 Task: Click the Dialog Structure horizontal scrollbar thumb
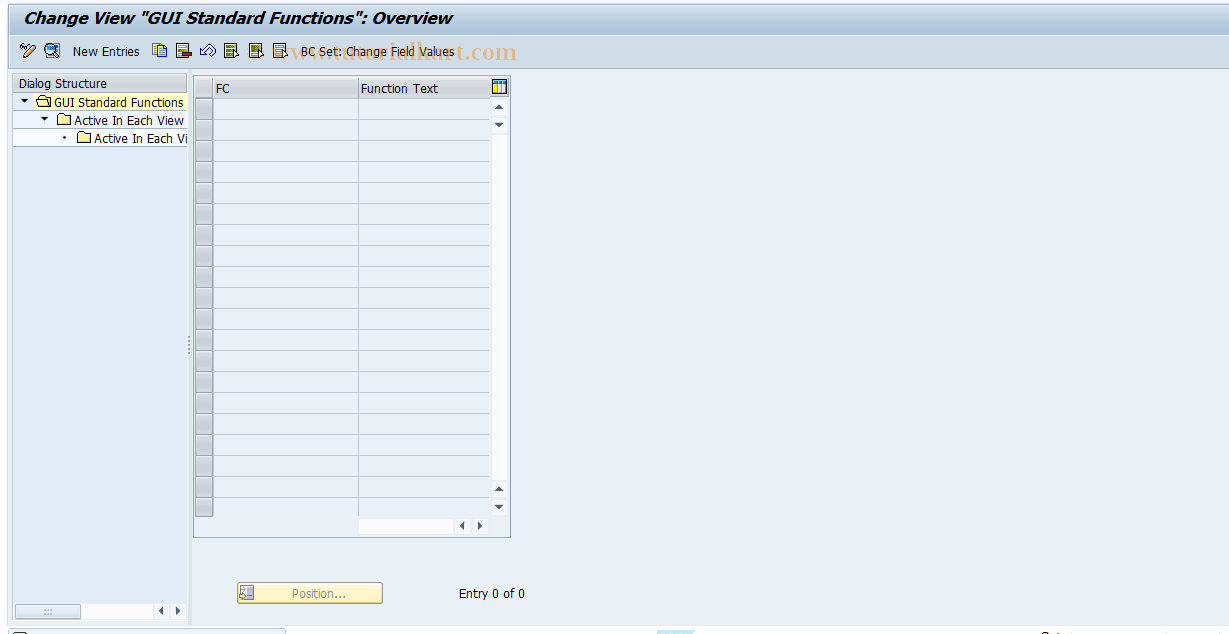point(48,611)
